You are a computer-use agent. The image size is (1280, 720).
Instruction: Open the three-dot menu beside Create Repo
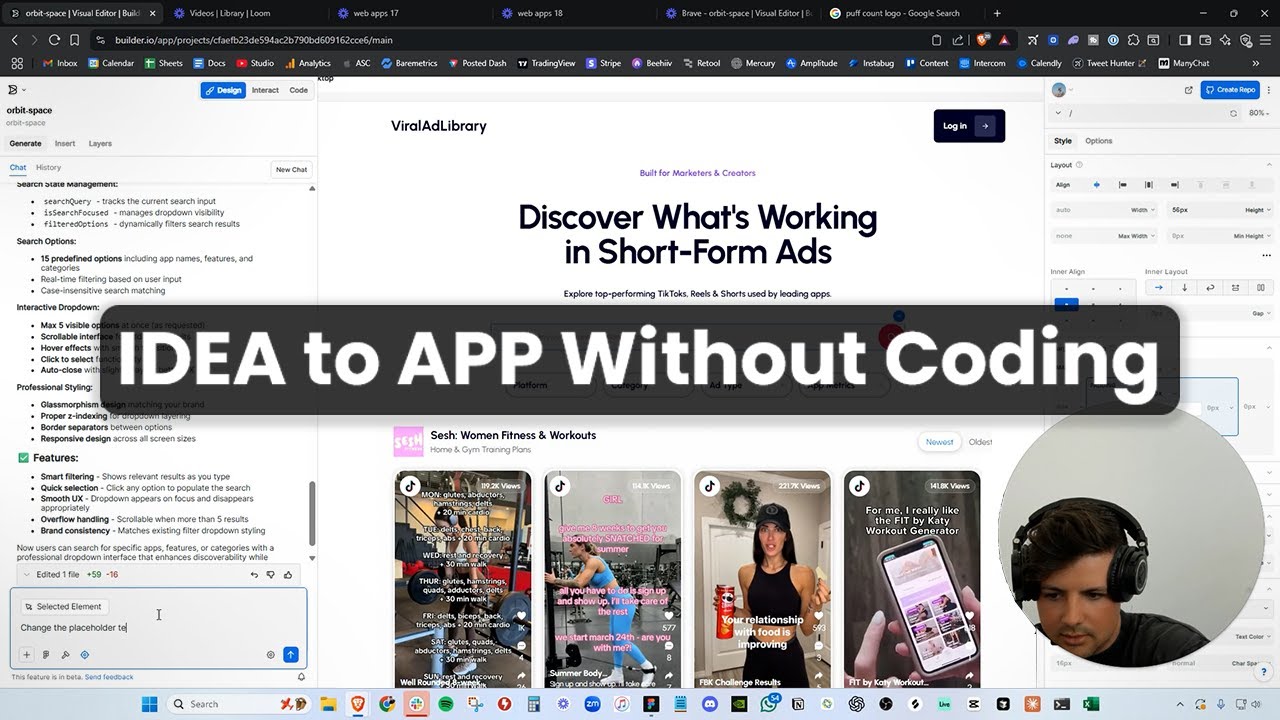[x=1268, y=90]
